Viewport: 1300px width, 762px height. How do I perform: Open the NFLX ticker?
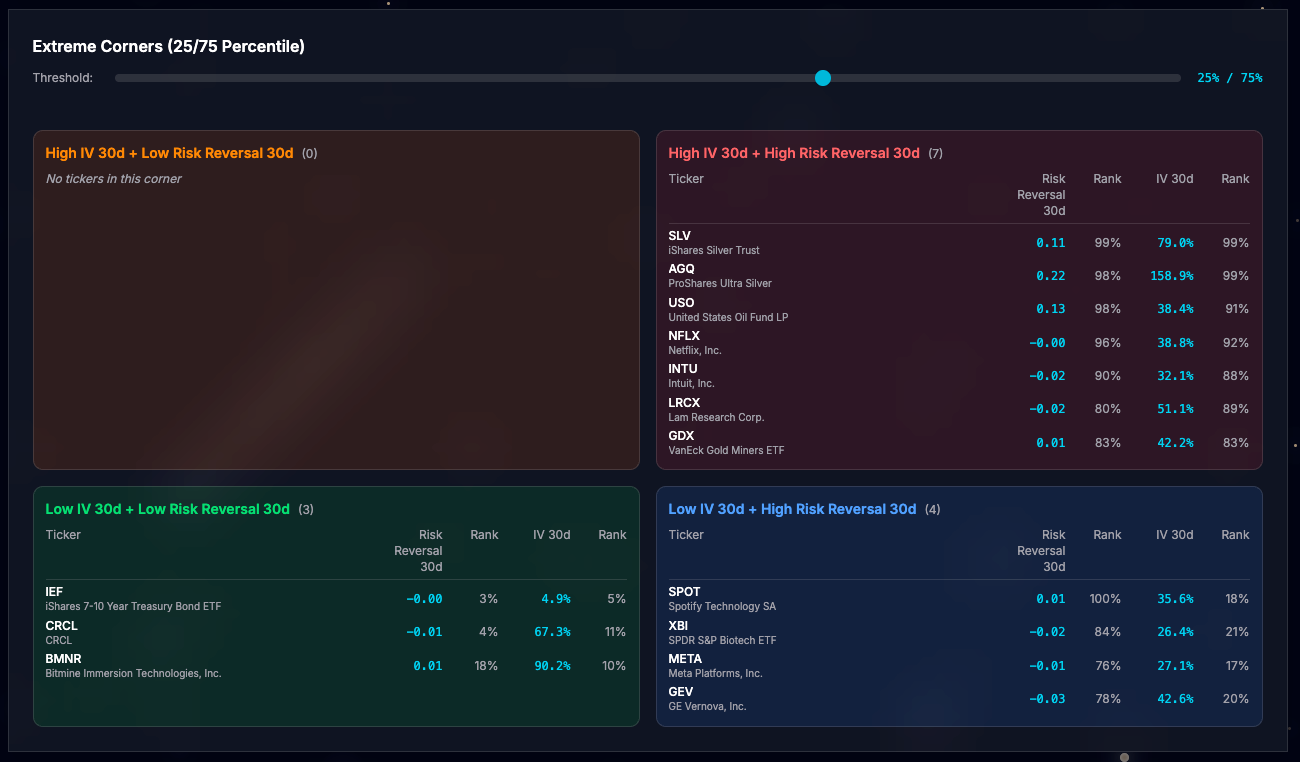click(x=684, y=336)
